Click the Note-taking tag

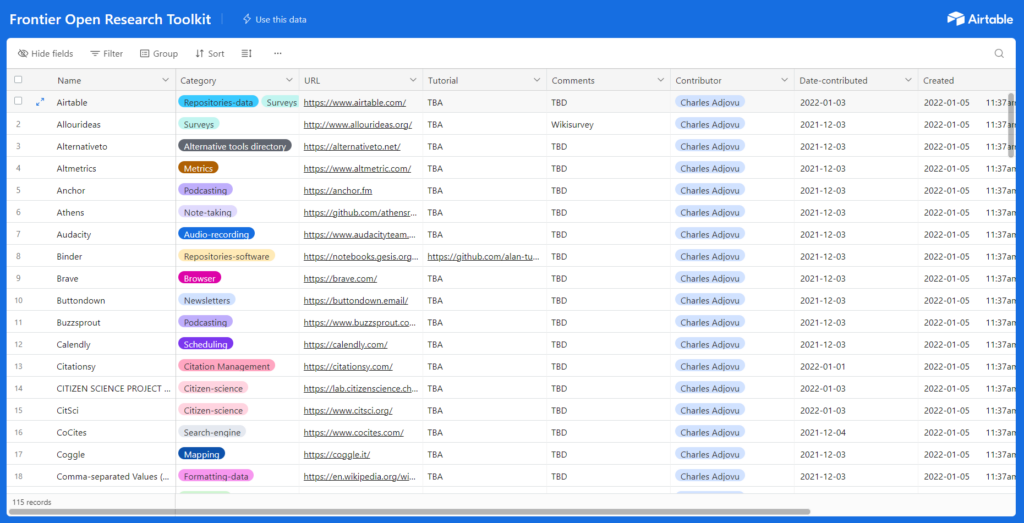[x=207, y=212]
